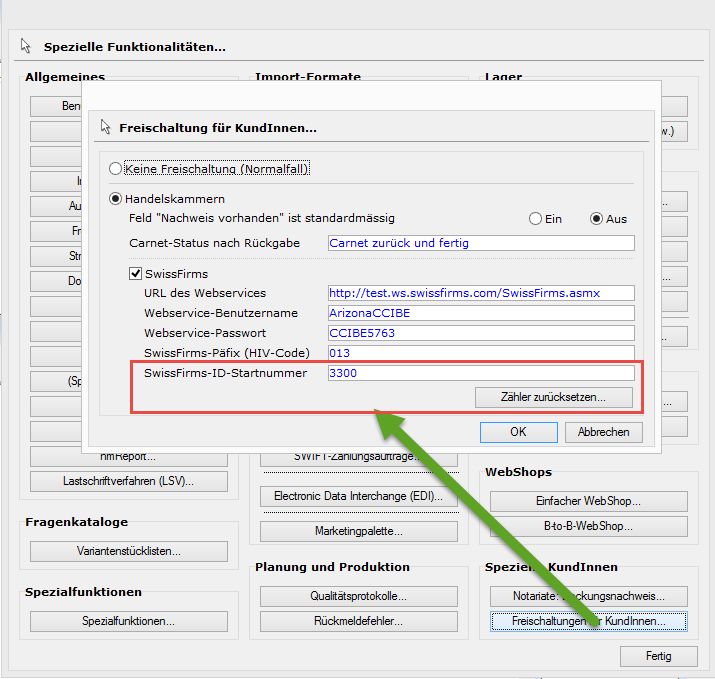This screenshot has width=715, height=679.
Task: Click the Carnet-Status nach Rückgabe field
Action: [x=481, y=243]
